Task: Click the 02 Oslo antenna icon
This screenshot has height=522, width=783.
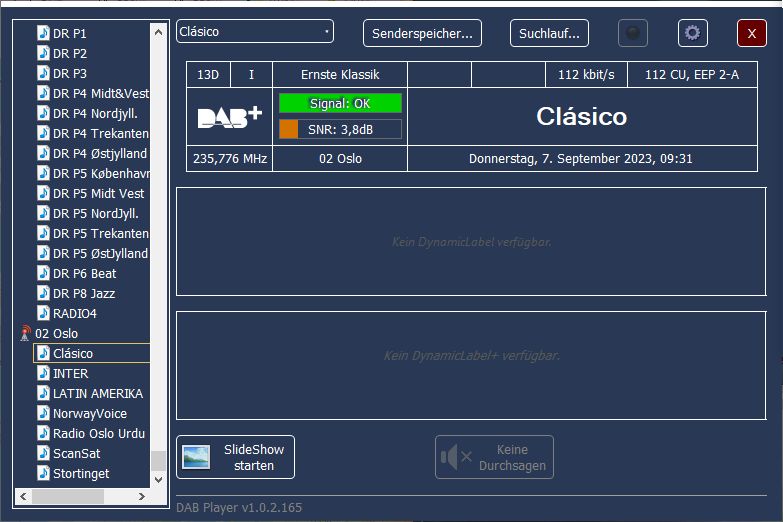Action: click(25, 333)
